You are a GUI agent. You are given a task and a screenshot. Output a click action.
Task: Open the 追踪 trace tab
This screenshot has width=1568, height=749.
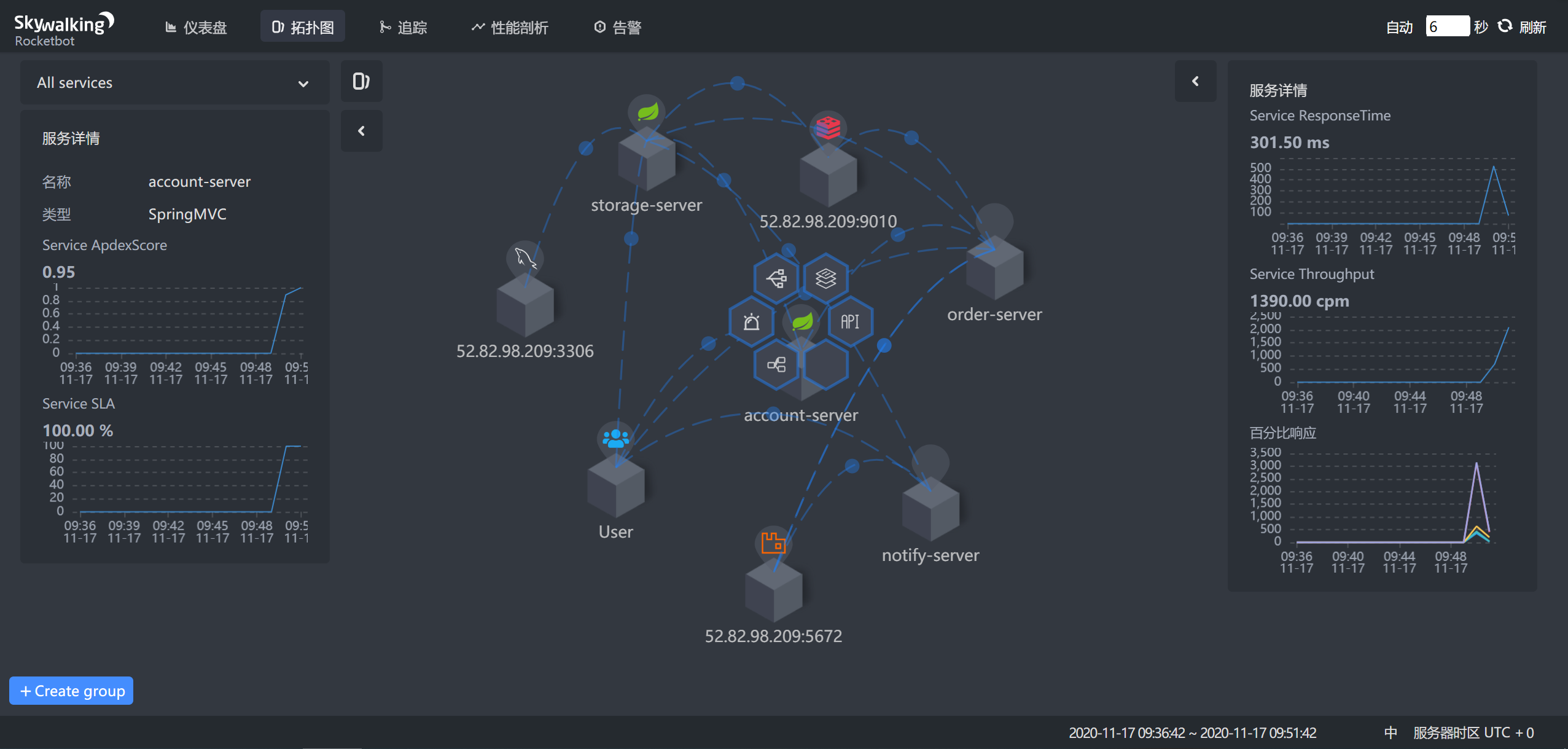(x=403, y=27)
